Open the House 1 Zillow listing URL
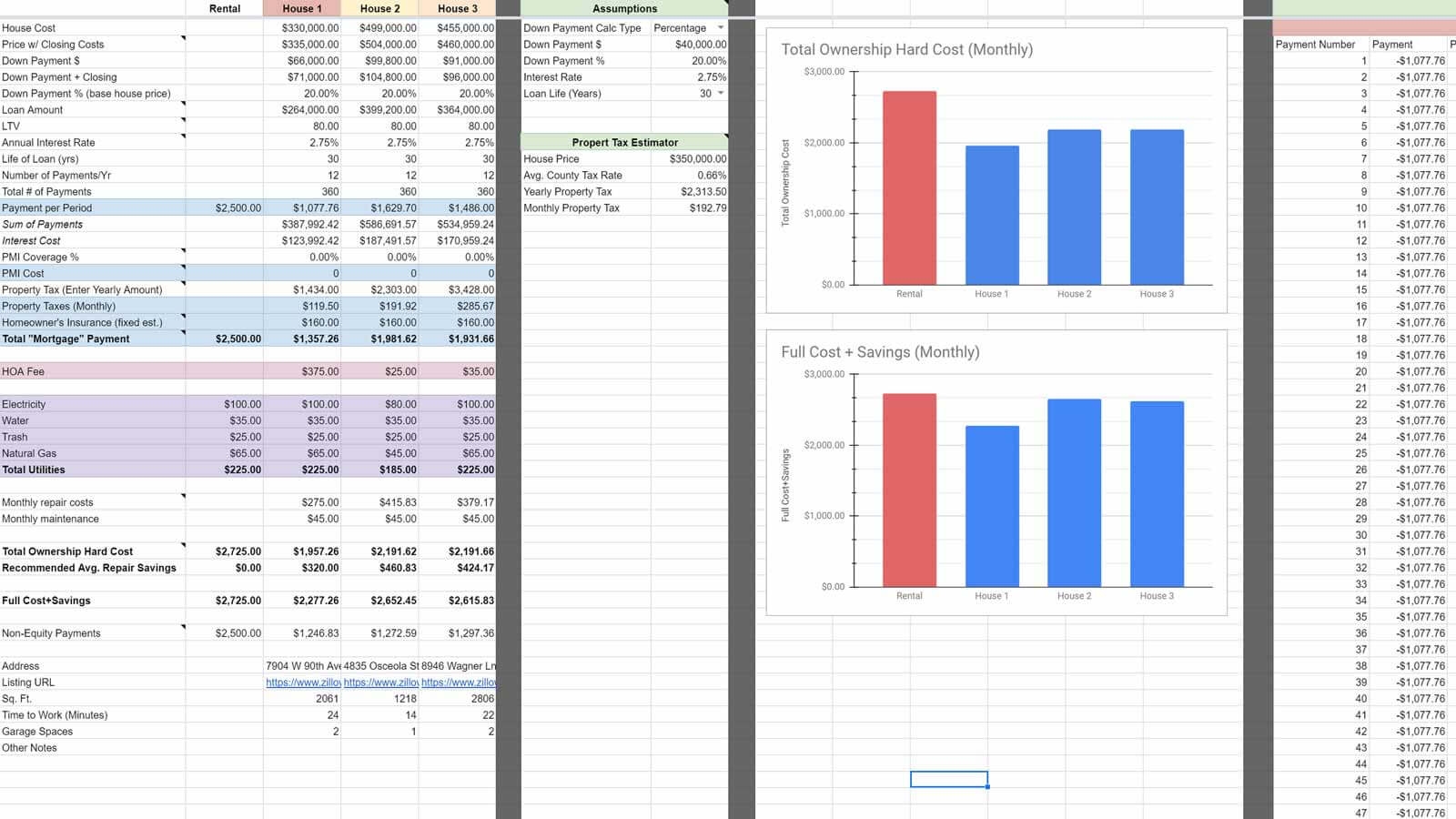 coord(300,682)
